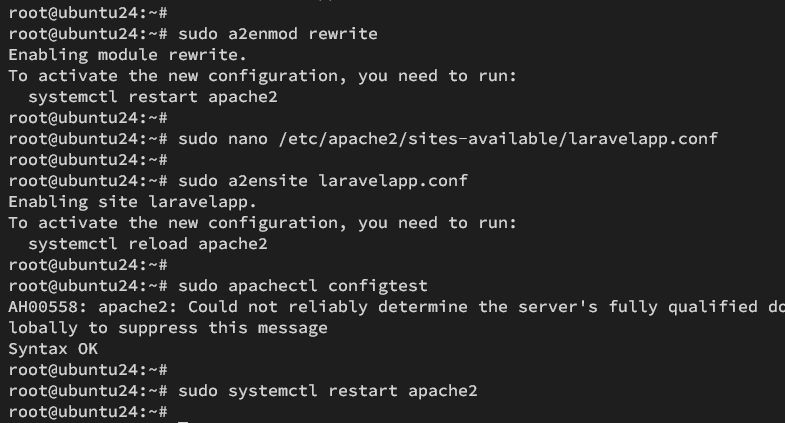Click the word 'nano' in the editor command
This screenshot has height=423, width=785.
click(x=248, y=139)
